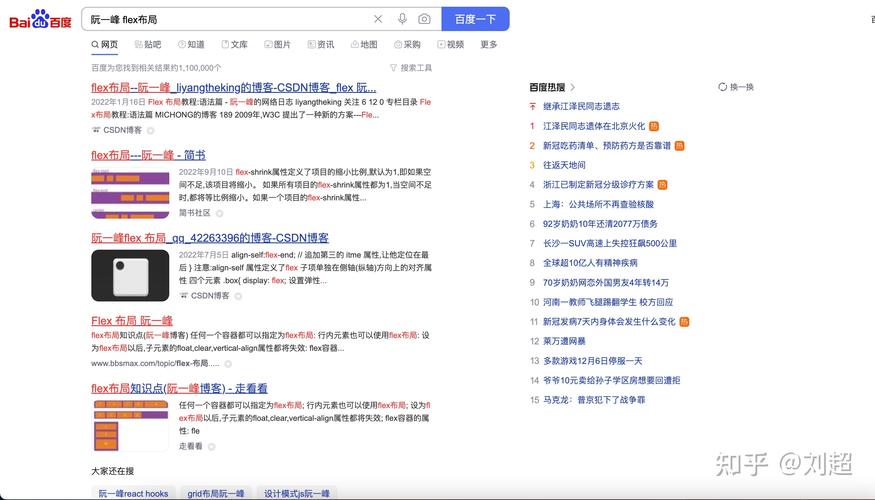875x500 pixels.
Task: Click the 简书 result thumbnail image
Action: tap(130, 193)
